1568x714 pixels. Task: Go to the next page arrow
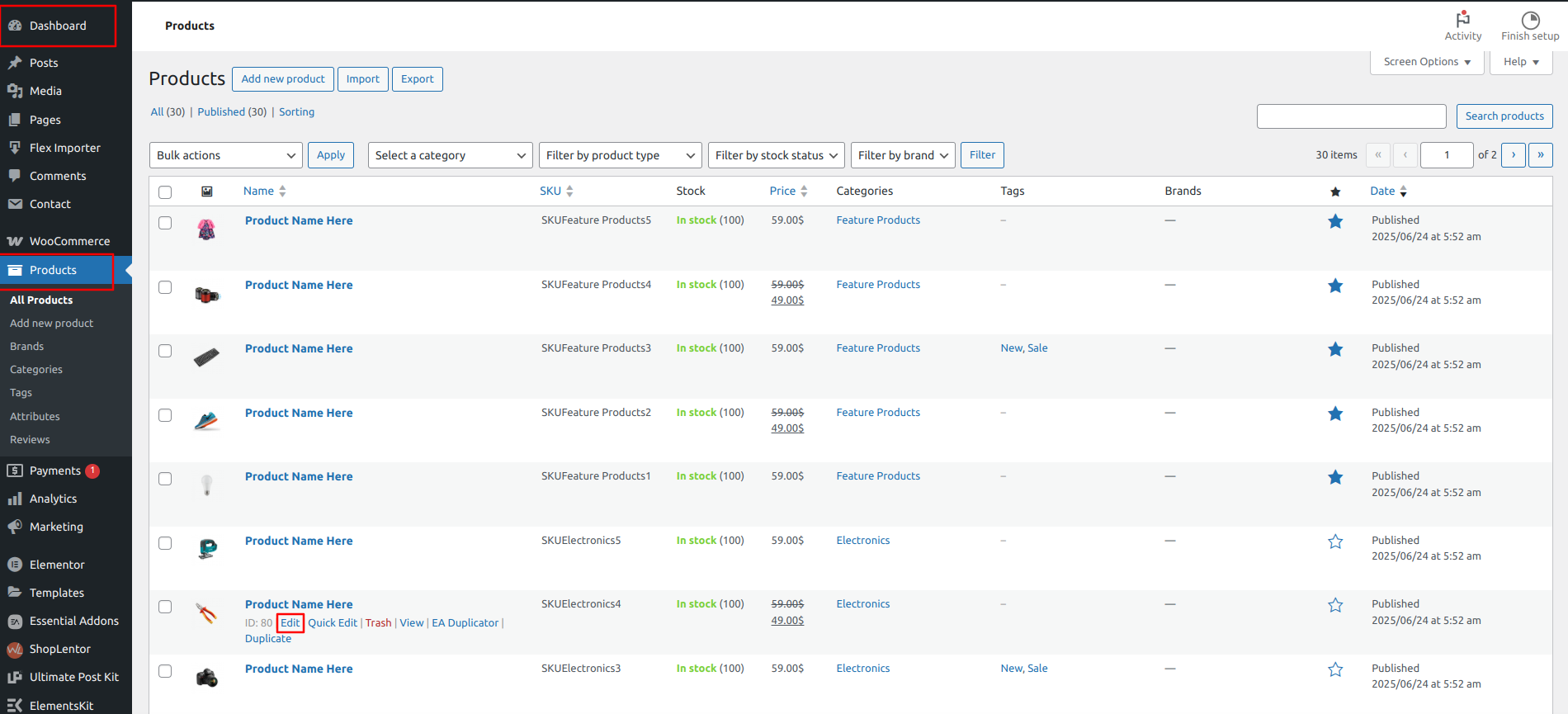1514,155
